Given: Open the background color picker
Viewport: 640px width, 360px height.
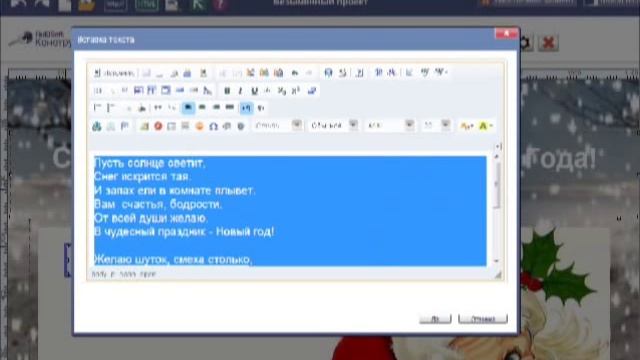Looking at the screenshot, I should pyautogui.click(x=485, y=126).
